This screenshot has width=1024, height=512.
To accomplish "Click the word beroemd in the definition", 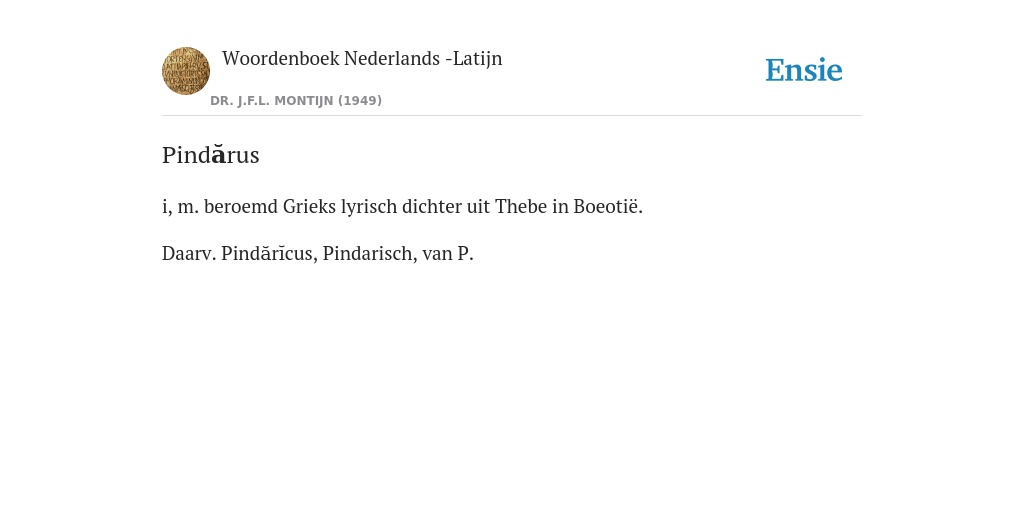I will tap(241, 206).
